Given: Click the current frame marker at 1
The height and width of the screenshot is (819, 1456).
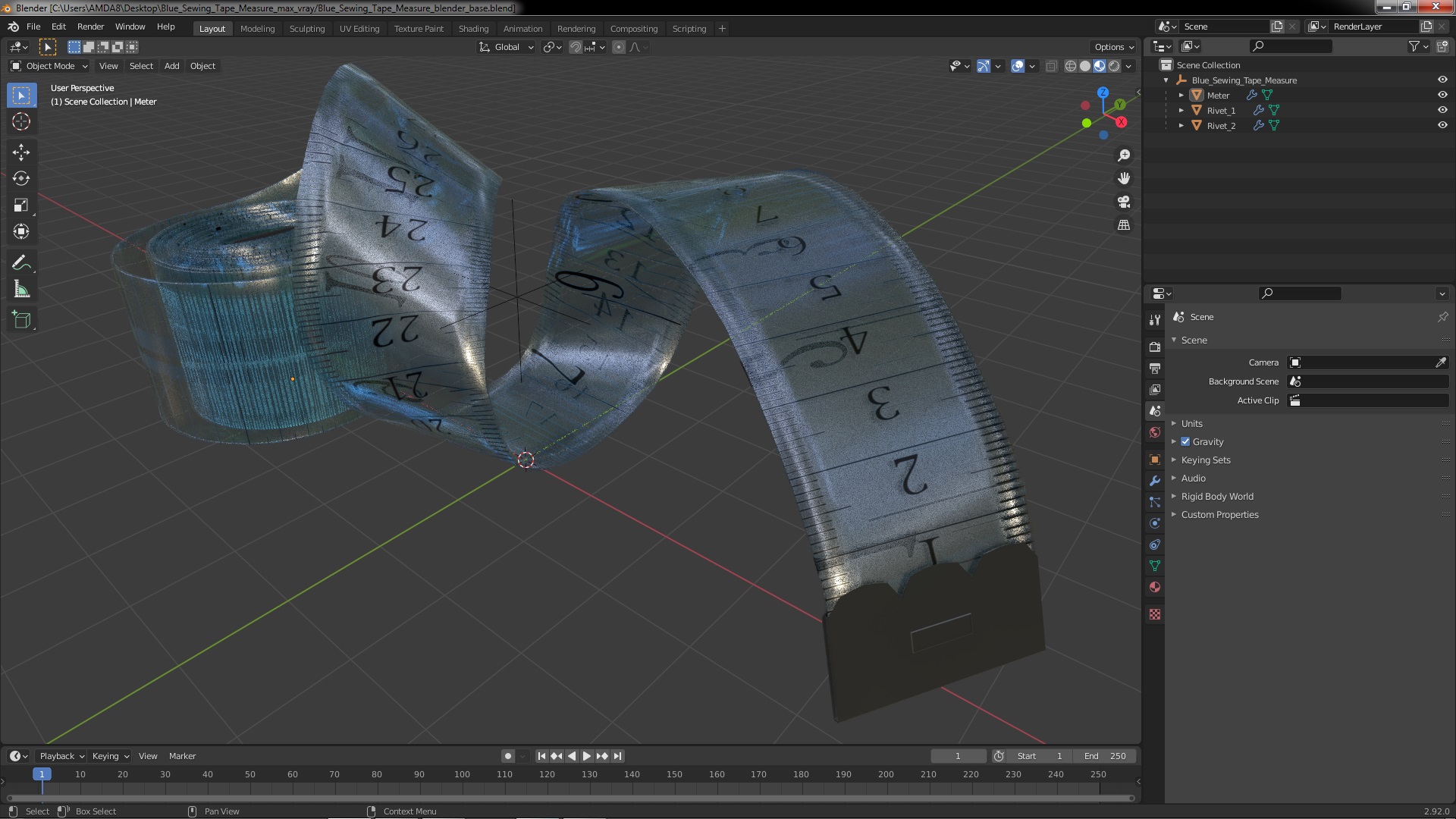Looking at the screenshot, I should click(x=42, y=774).
